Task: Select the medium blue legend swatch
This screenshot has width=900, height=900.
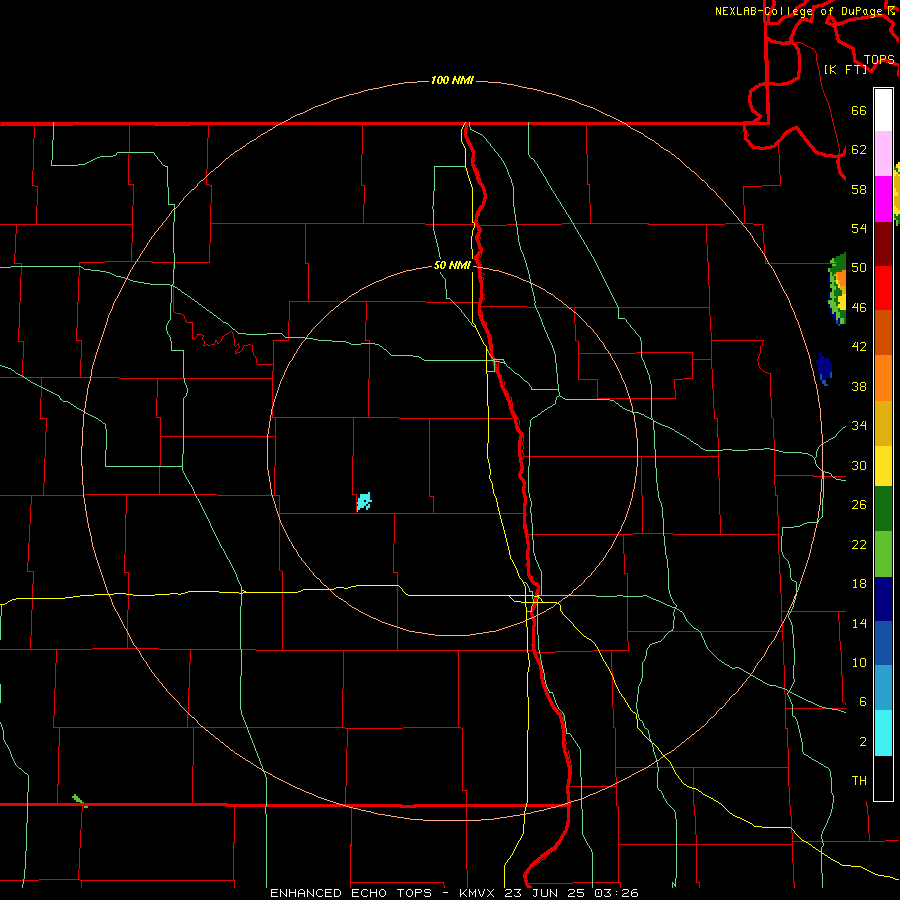Action: pyautogui.click(x=883, y=643)
